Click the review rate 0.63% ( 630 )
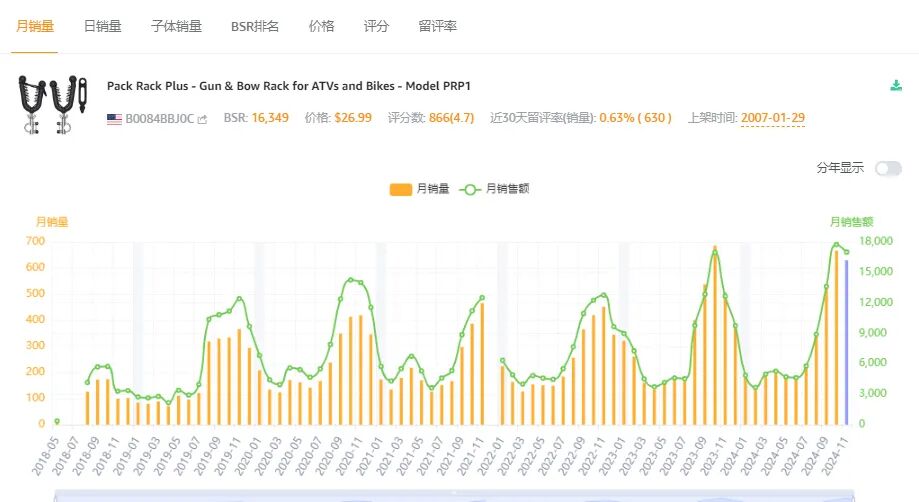919x502 pixels. pos(635,118)
